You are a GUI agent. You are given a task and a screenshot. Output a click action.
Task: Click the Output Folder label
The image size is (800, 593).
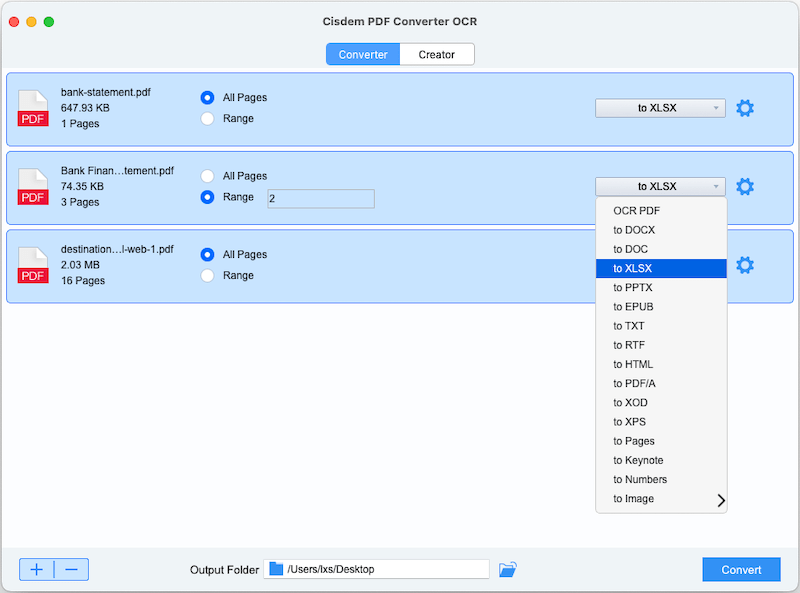[x=224, y=570]
